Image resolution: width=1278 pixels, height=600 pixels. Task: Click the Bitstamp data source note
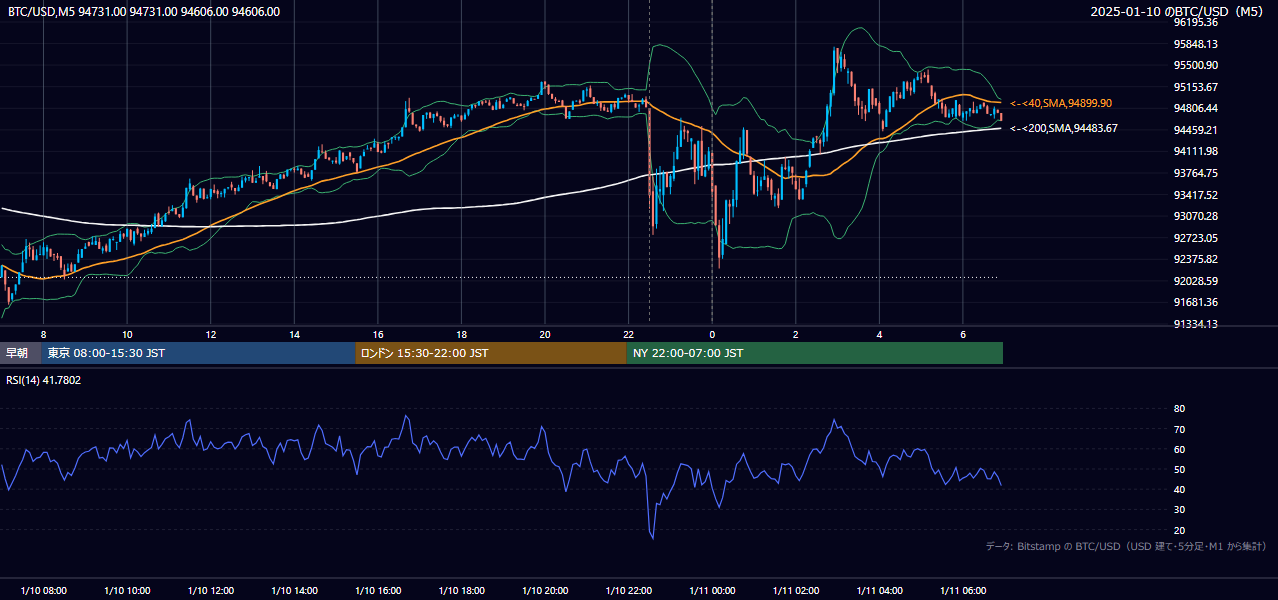tap(1126, 546)
